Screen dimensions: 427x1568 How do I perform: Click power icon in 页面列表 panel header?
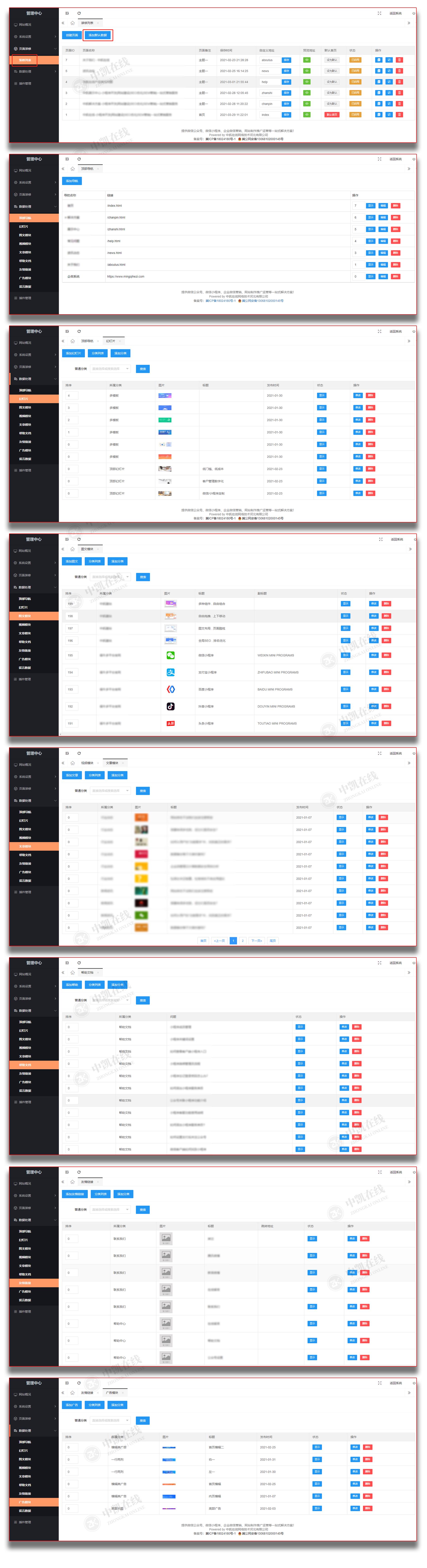(414, 13)
